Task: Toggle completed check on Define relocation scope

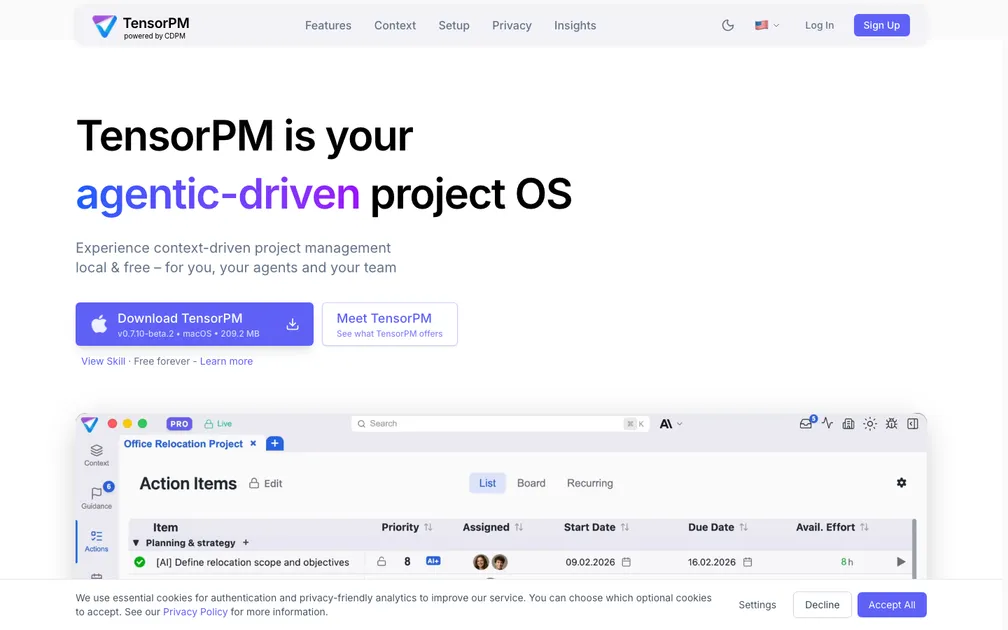Action: point(140,562)
